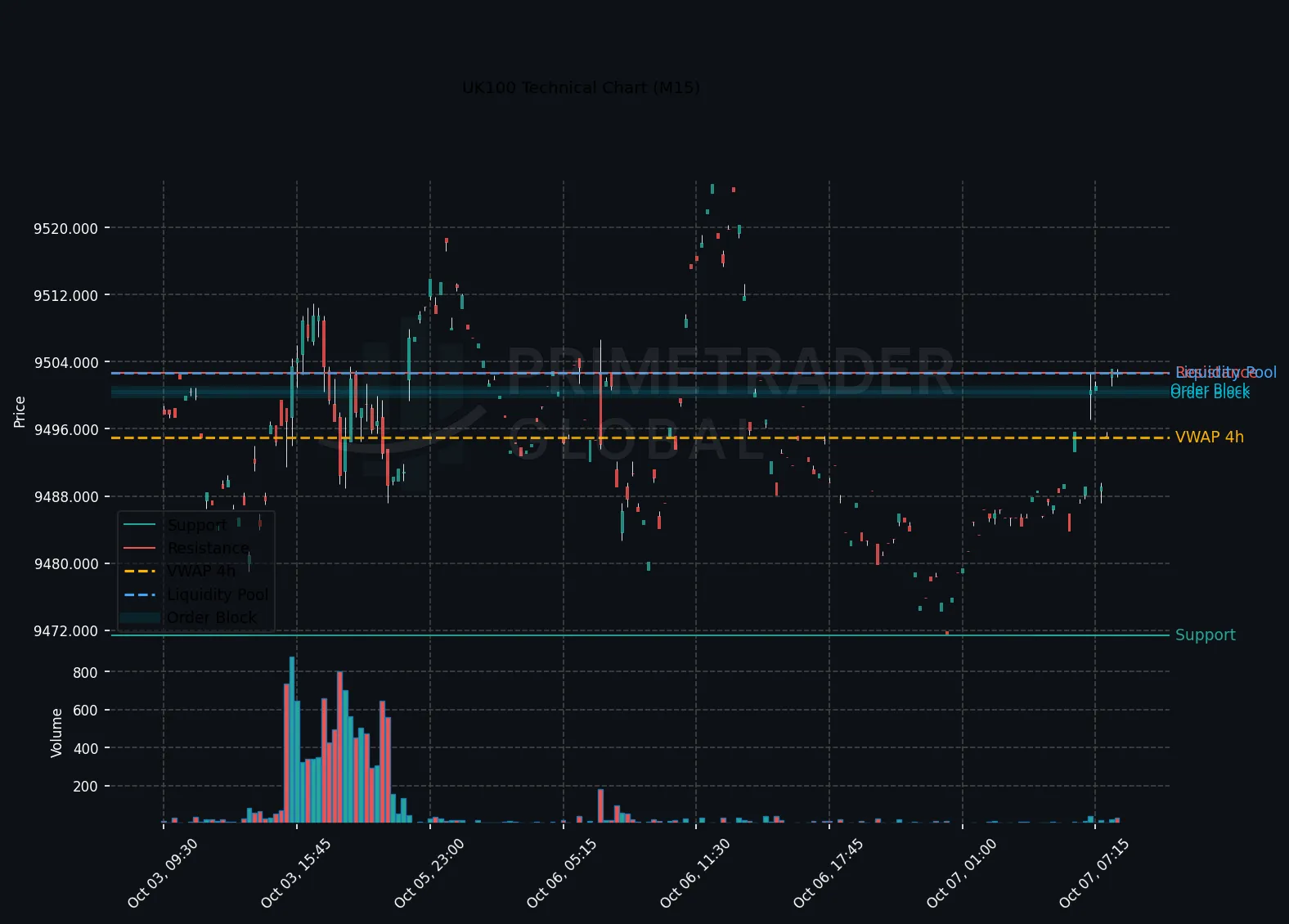The height and width of the screenshot is (924, 1289).
Task: Click the Price axis title
Action: [x=20, y=411]
